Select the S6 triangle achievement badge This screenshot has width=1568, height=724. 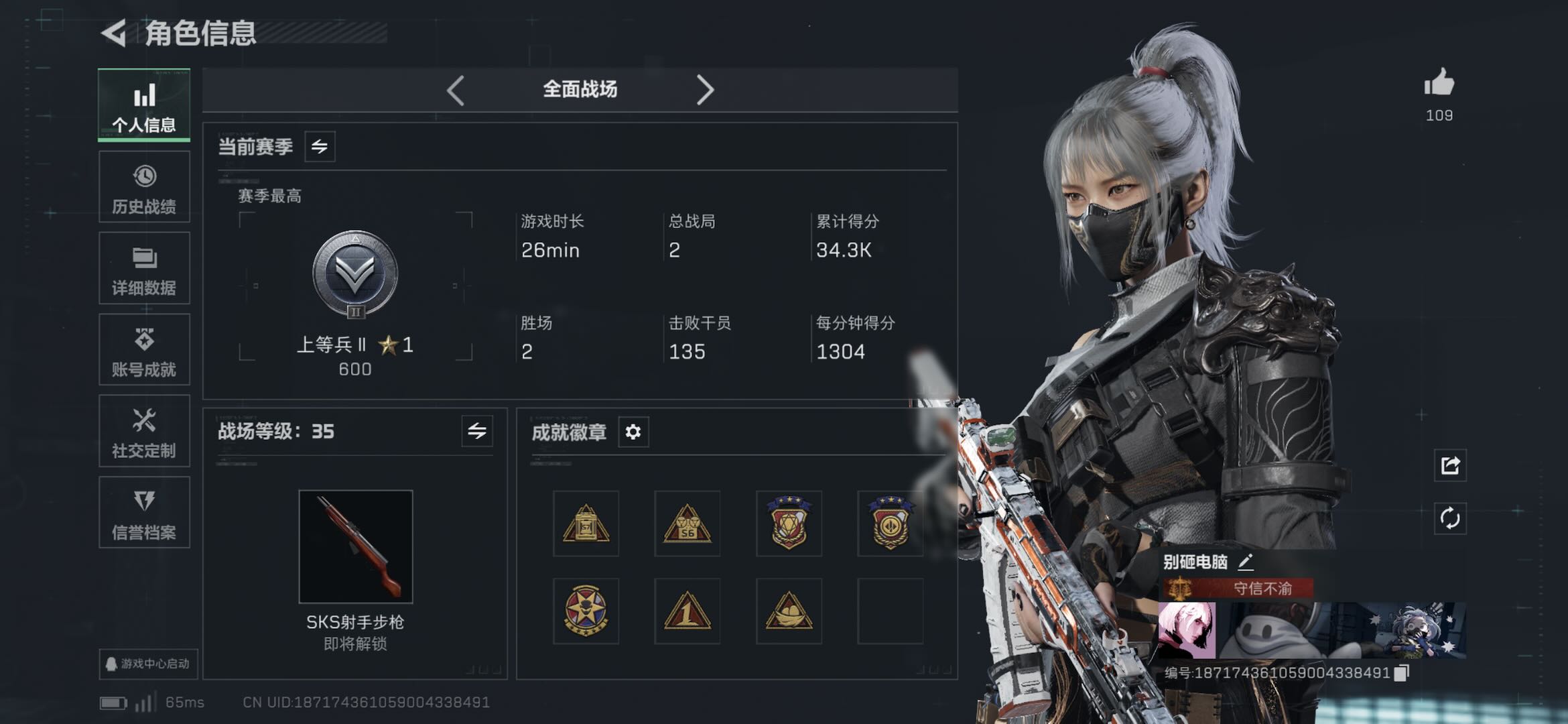(x=688, y=524)
